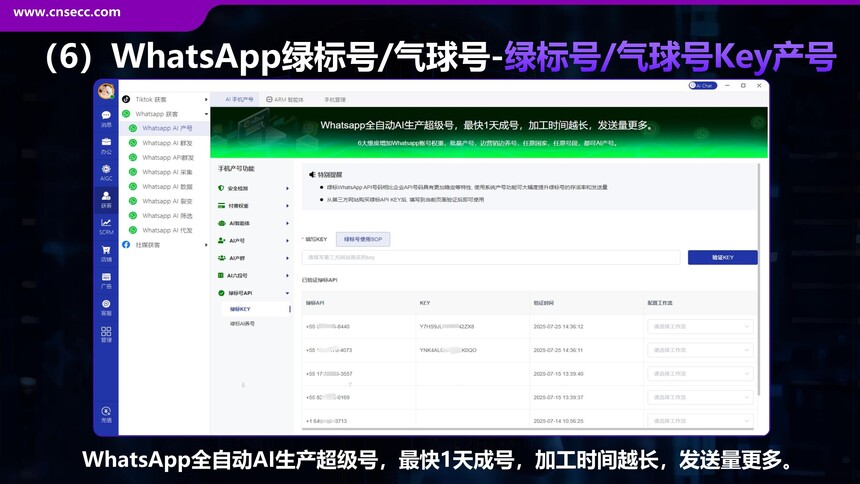860x484 pixels.
Task: Select the 获客 person icon in the sidebar
Action: point(106,199)
